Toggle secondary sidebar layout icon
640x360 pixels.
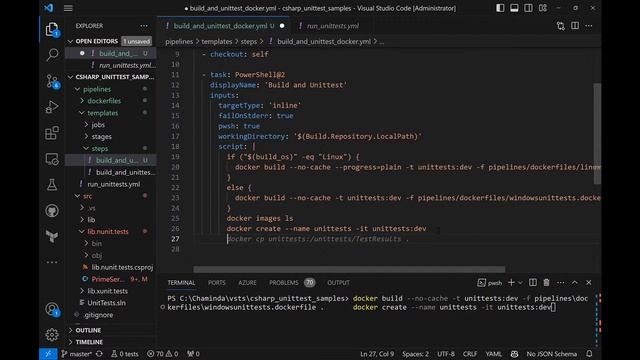point(528,8)
